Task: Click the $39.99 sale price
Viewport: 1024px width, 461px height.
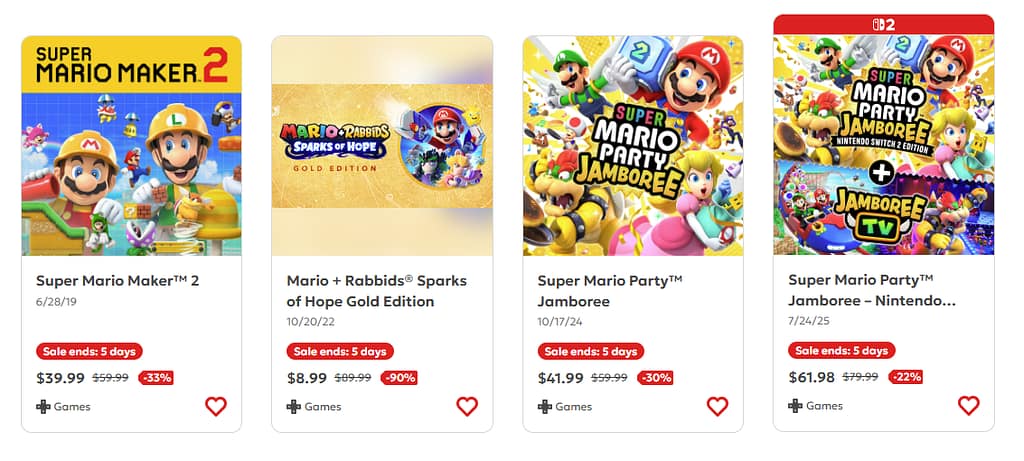Action: 60,378
